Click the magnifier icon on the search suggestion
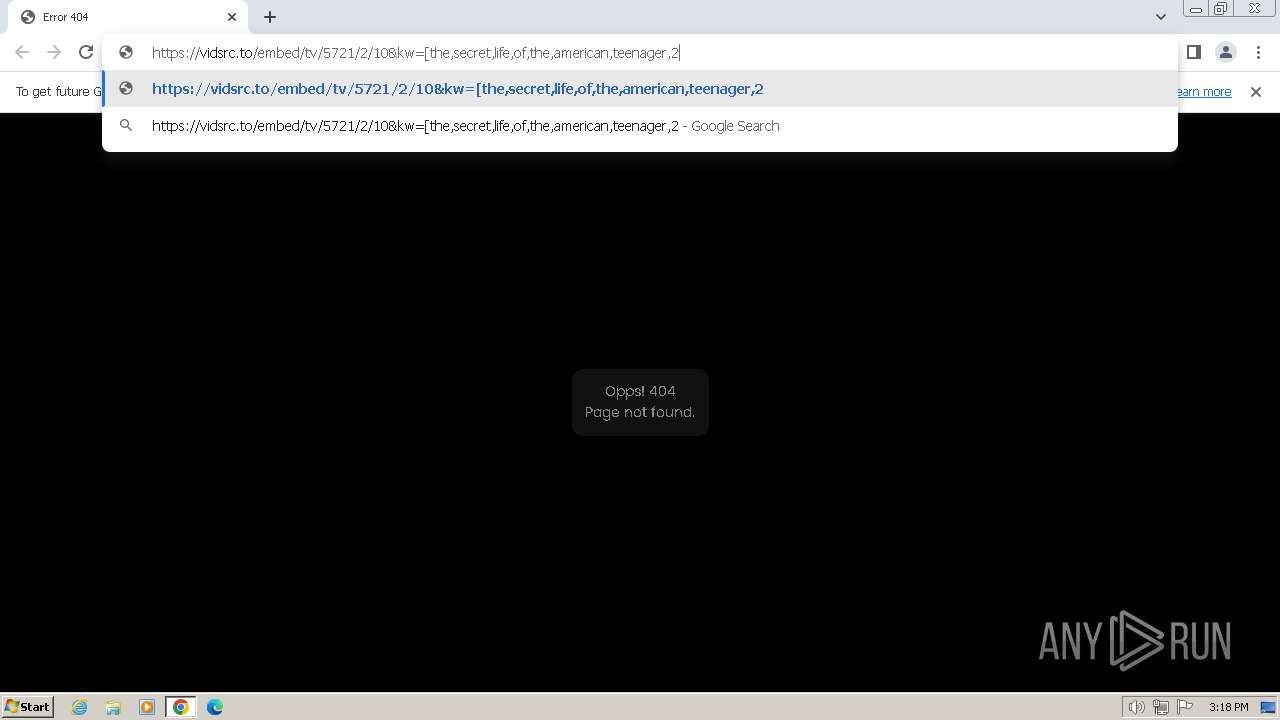1280x720 pixels. [x=126, y=126]
